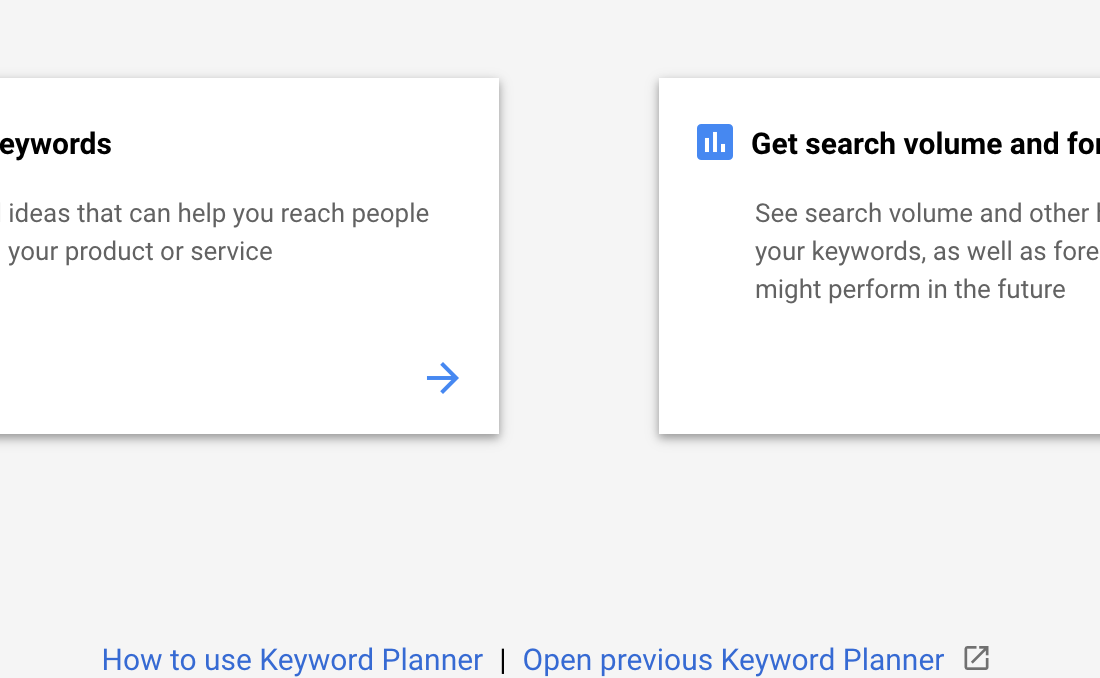Select the Get search volume heading
Screen dimensions: 1100x678
coord(925,144)
